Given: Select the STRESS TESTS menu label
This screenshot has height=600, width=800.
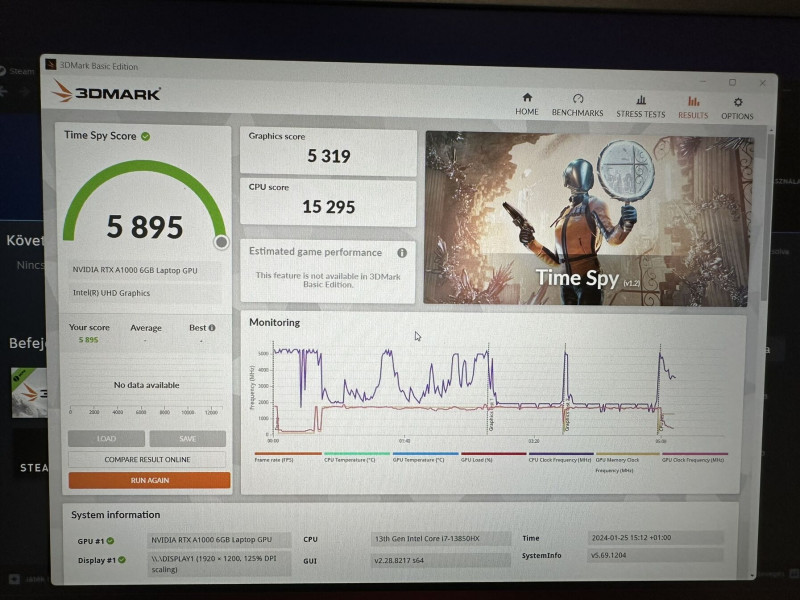Looking at the screenshot, I should tap(641, 114).
